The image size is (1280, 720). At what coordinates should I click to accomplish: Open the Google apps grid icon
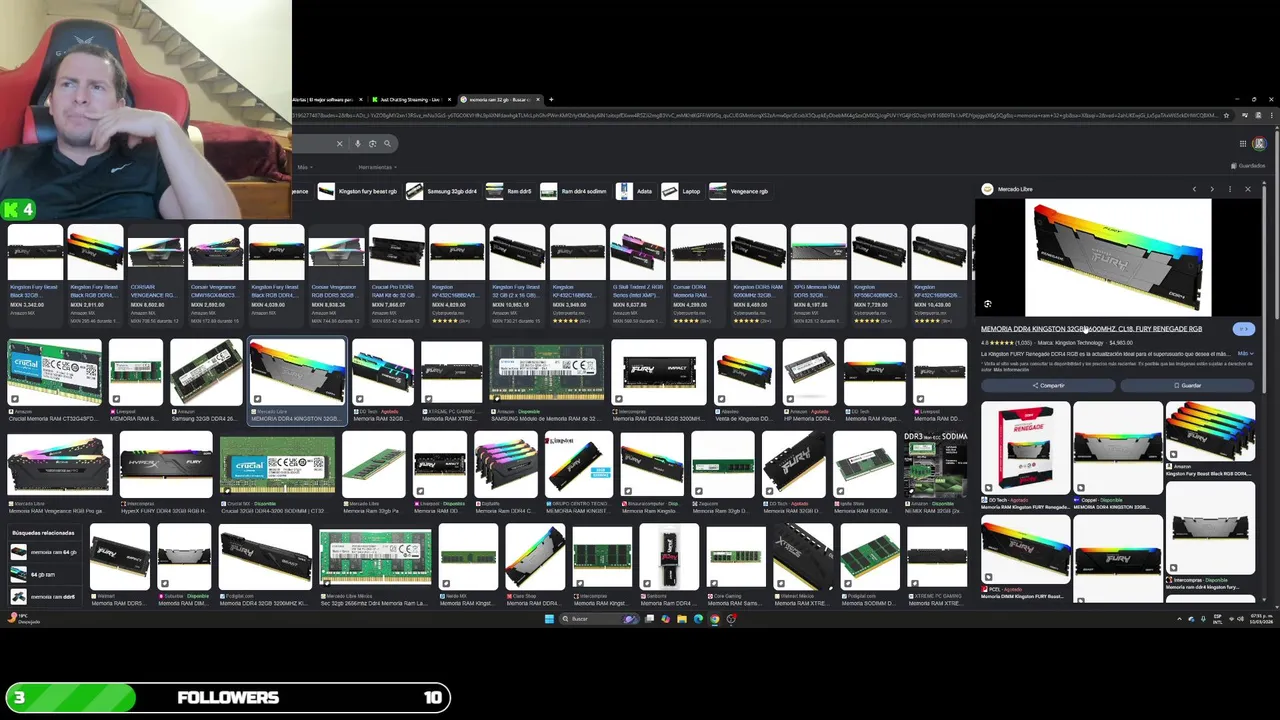click(1243, 143)
